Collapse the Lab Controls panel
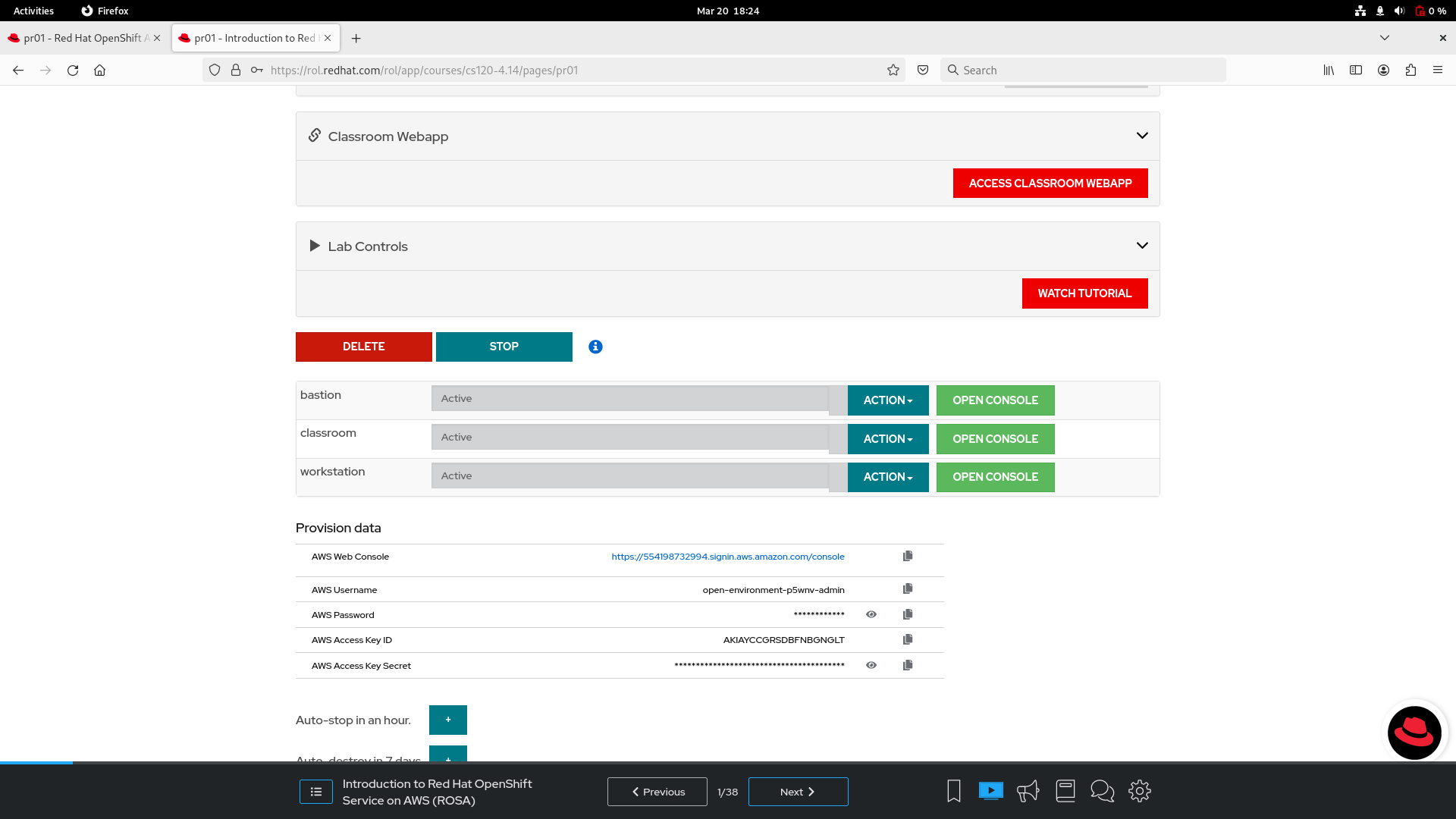This screenshot has width=1456, height=819. click(1141, 246)
